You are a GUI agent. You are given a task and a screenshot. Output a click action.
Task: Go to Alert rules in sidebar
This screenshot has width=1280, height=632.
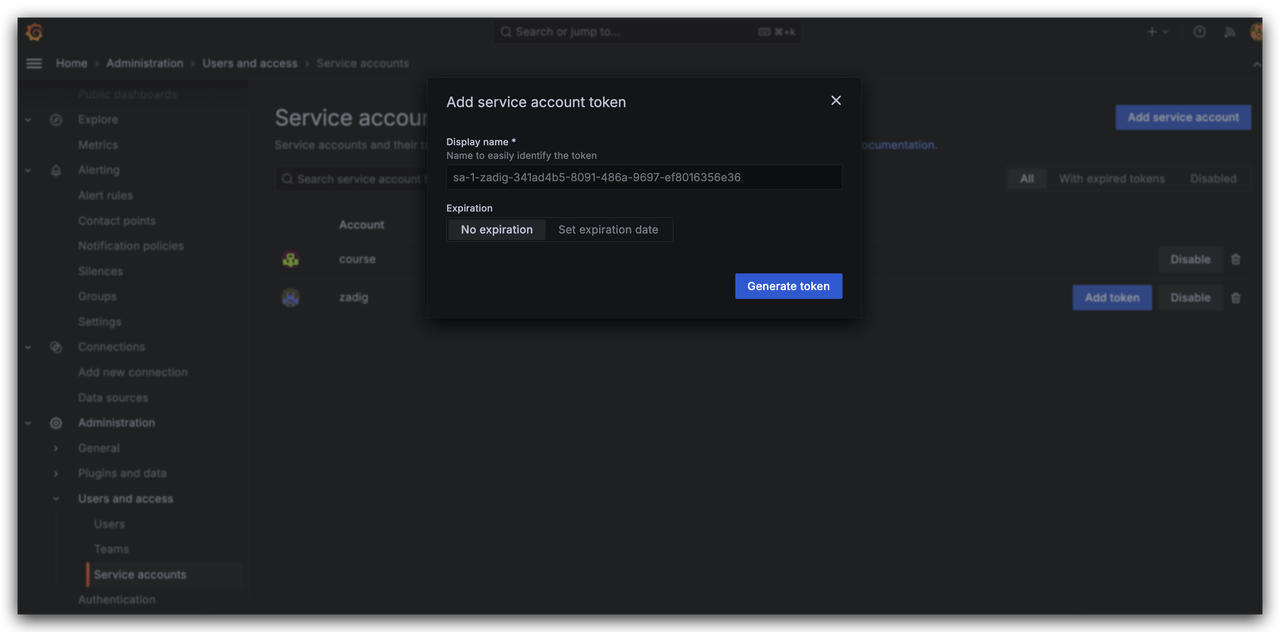tap(105, 196)
